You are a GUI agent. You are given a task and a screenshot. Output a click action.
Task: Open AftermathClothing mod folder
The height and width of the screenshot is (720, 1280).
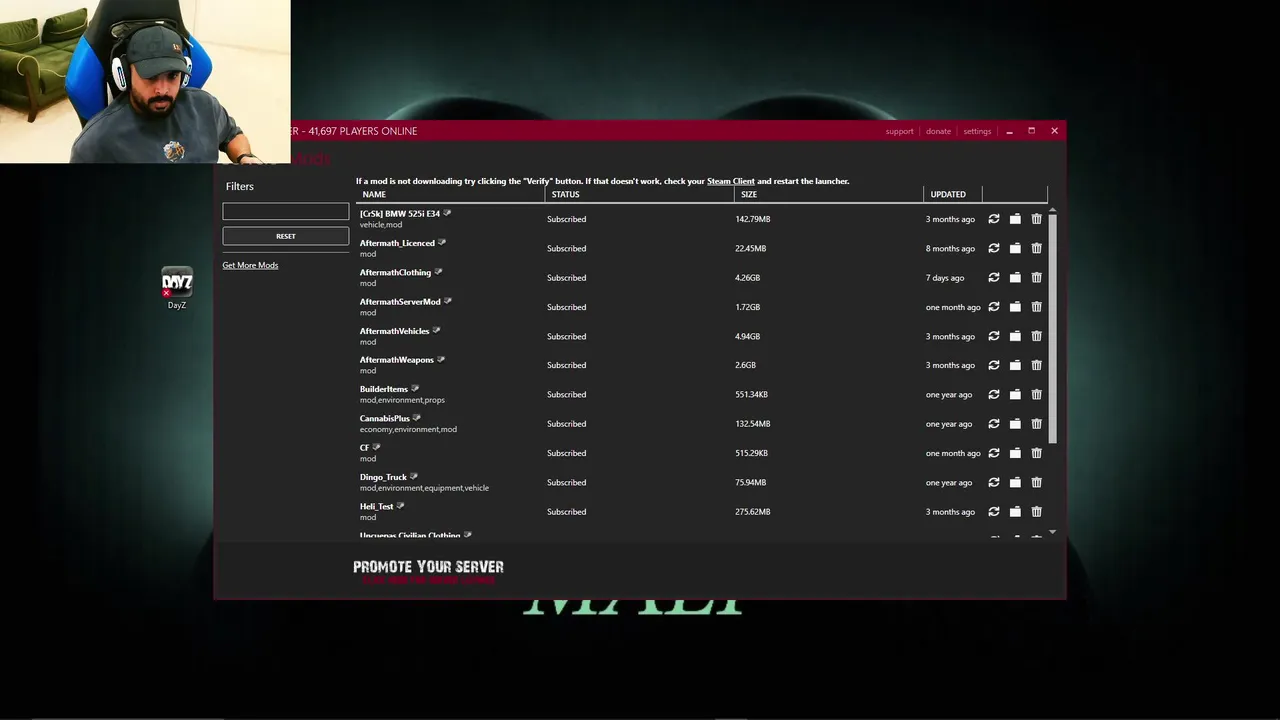[1015, 278]
